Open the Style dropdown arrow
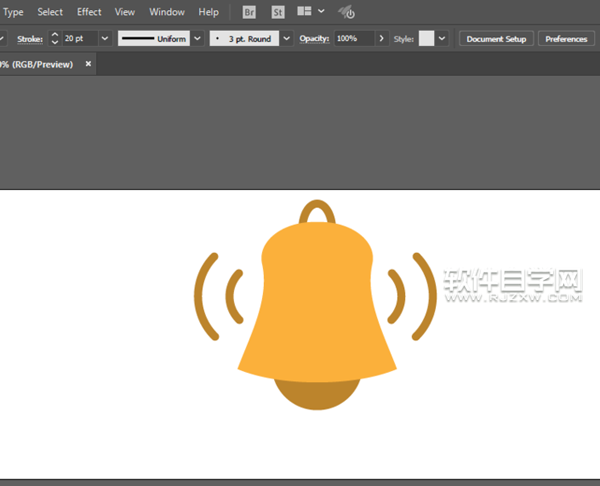600x486 pixels. click(442, 38)
